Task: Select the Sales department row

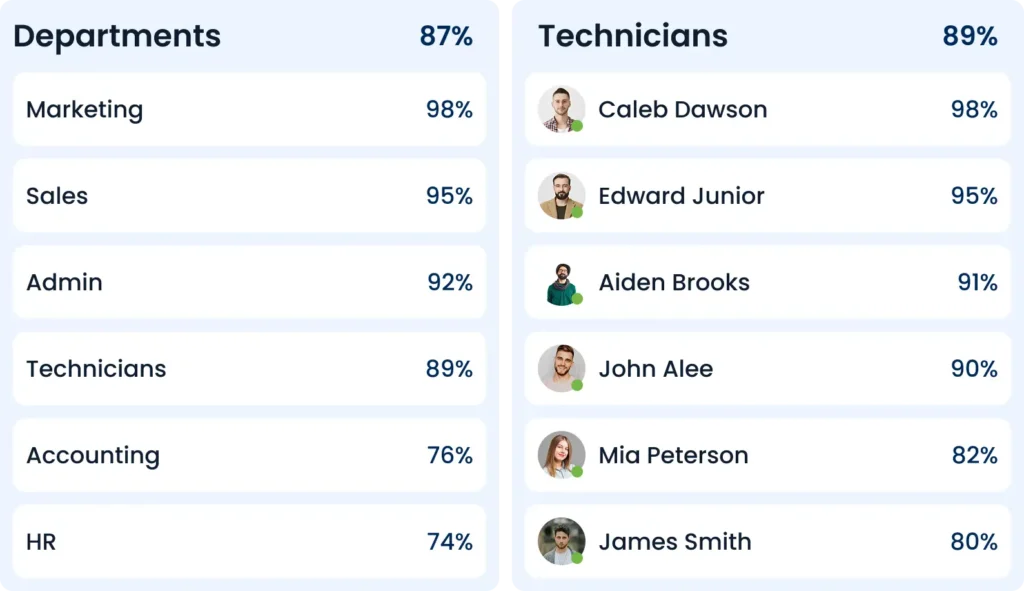Action: tap(249, 195)
